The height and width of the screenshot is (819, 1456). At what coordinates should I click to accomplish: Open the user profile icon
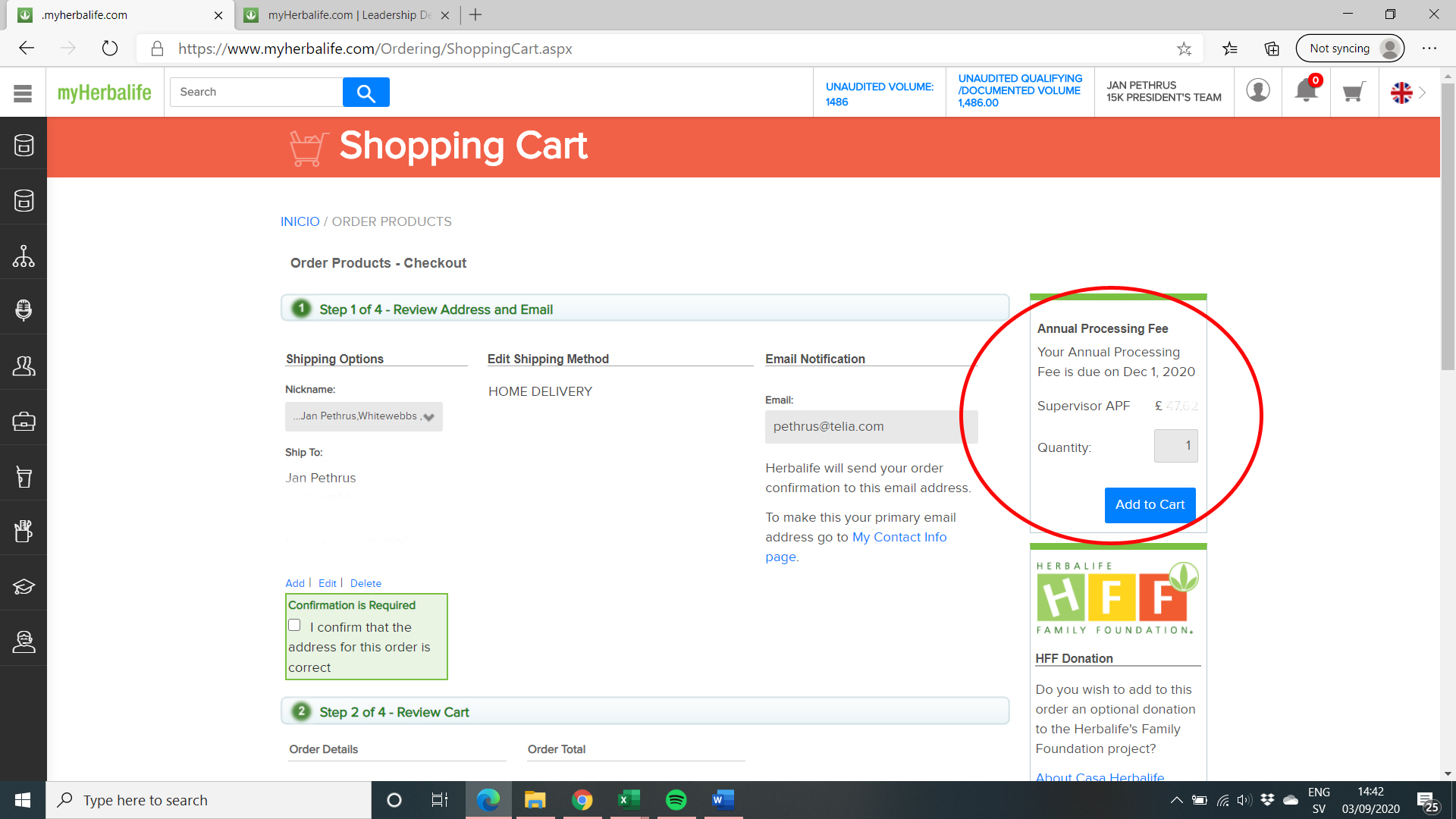[x=1258, y=91]
